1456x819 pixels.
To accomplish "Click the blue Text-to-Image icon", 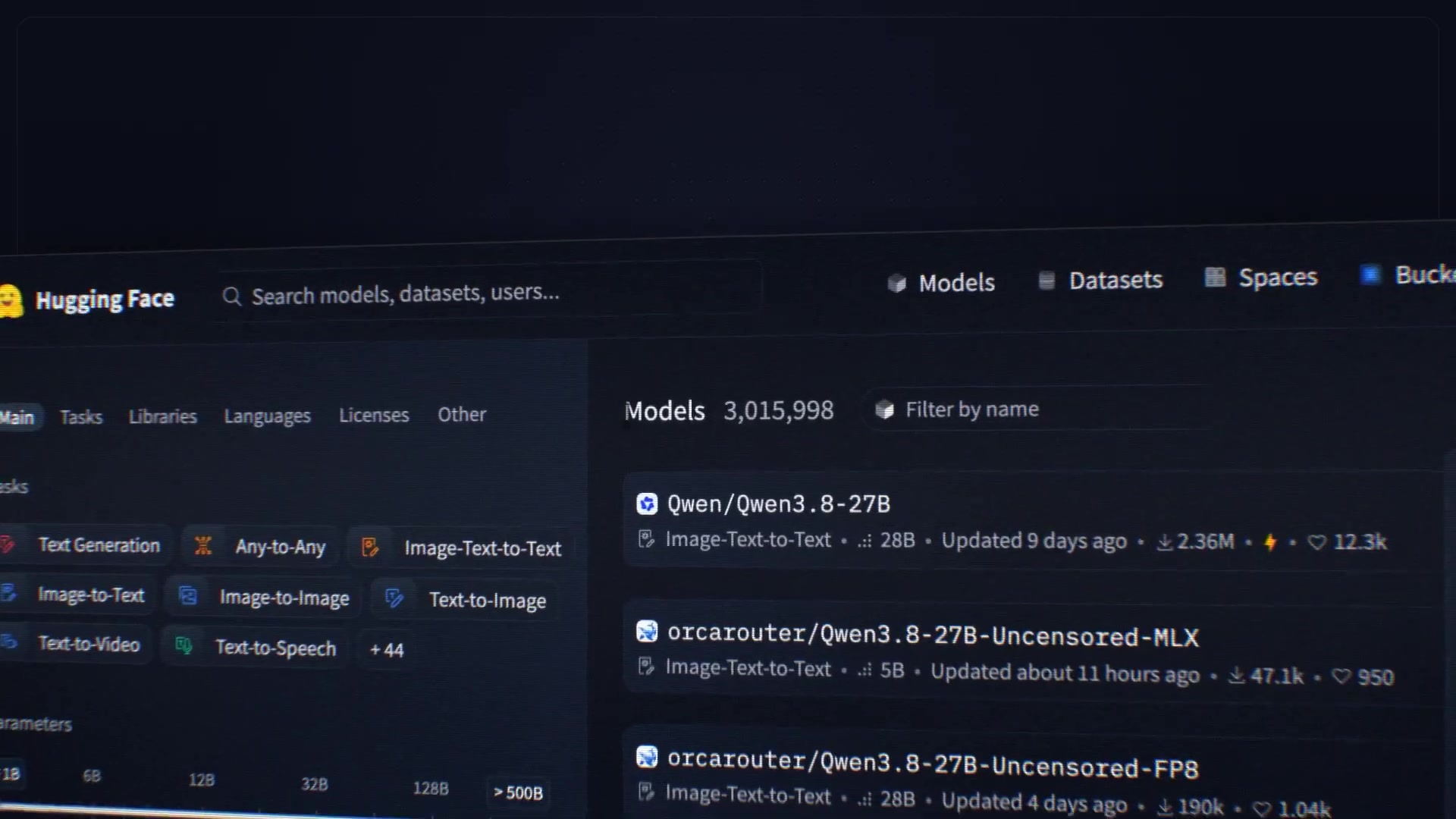I will tap(394, 598).
